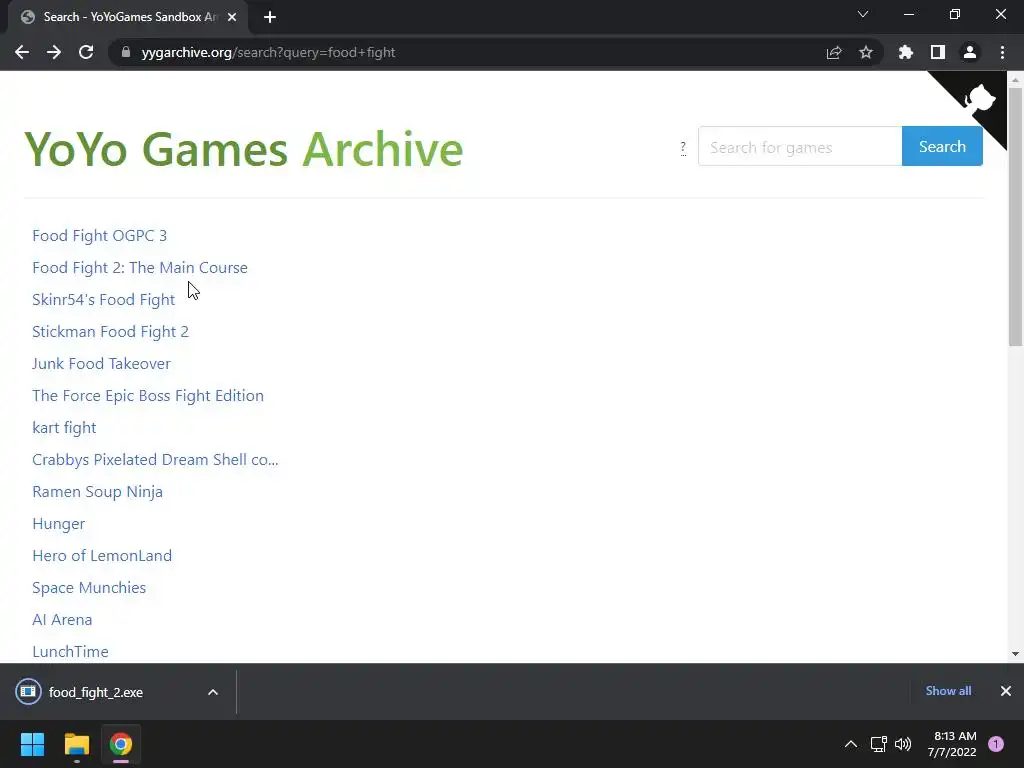Open Hero of LemonLand

[x=102, y=556]
